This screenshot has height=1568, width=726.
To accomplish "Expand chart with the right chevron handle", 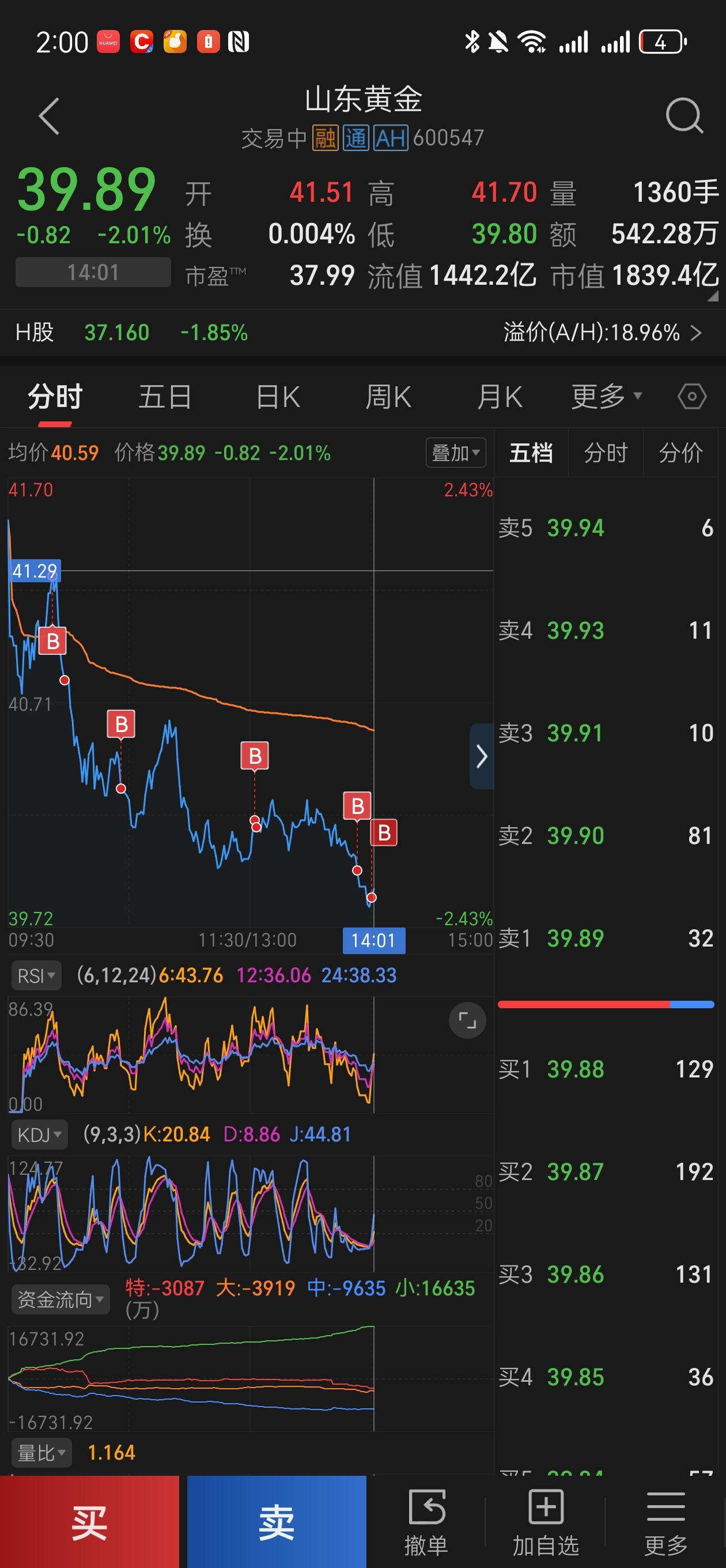I will point(481,756).
